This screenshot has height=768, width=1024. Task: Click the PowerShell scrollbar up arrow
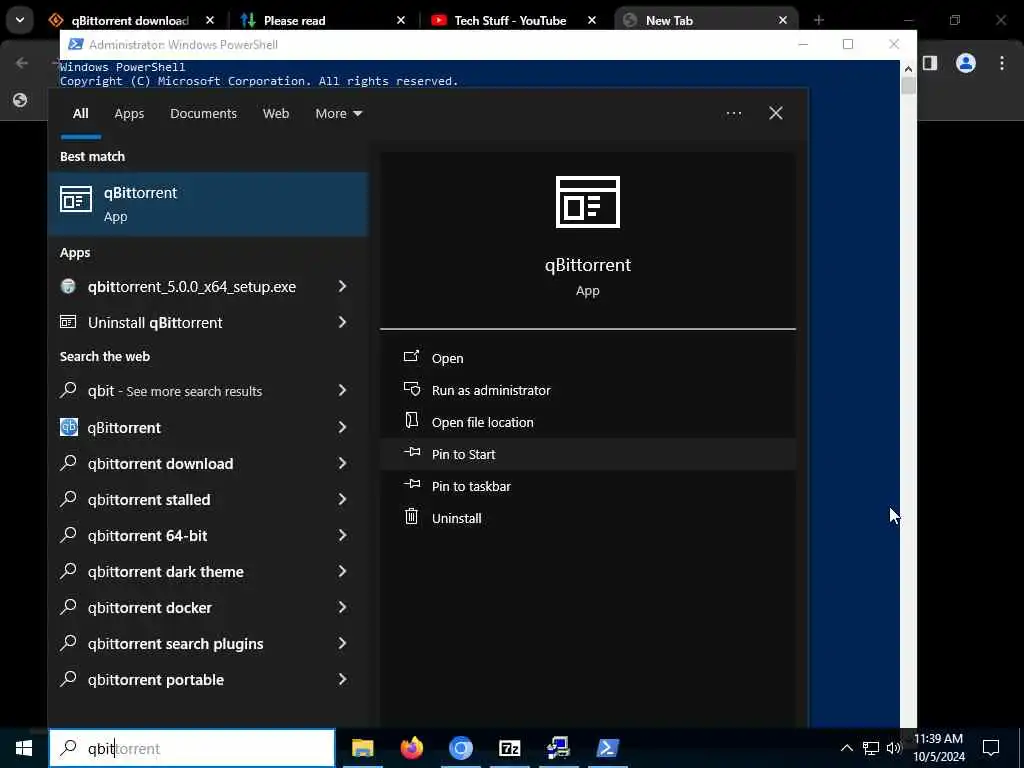(x=908, y=68)
